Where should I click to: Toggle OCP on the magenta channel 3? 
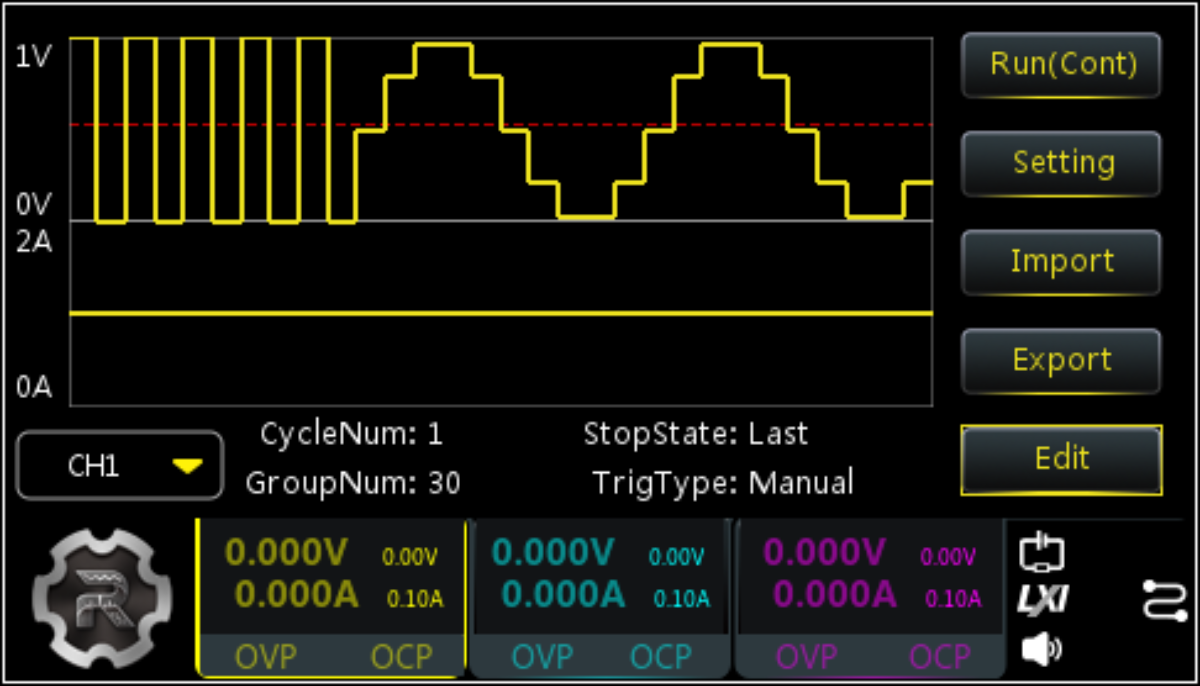click(x=940, y=657)
